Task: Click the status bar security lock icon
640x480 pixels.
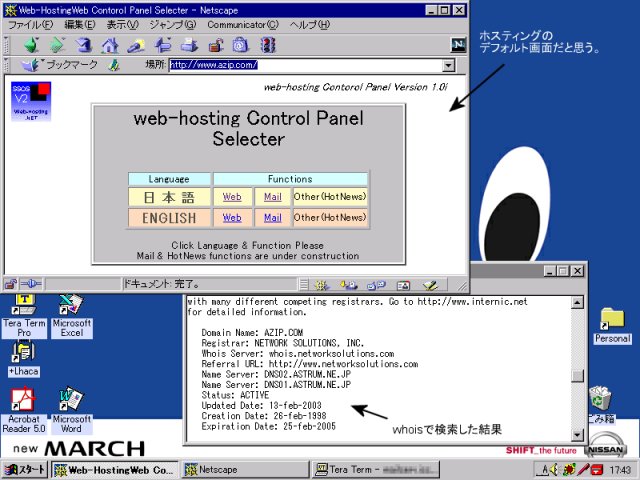Action: (x=11, y=284)
